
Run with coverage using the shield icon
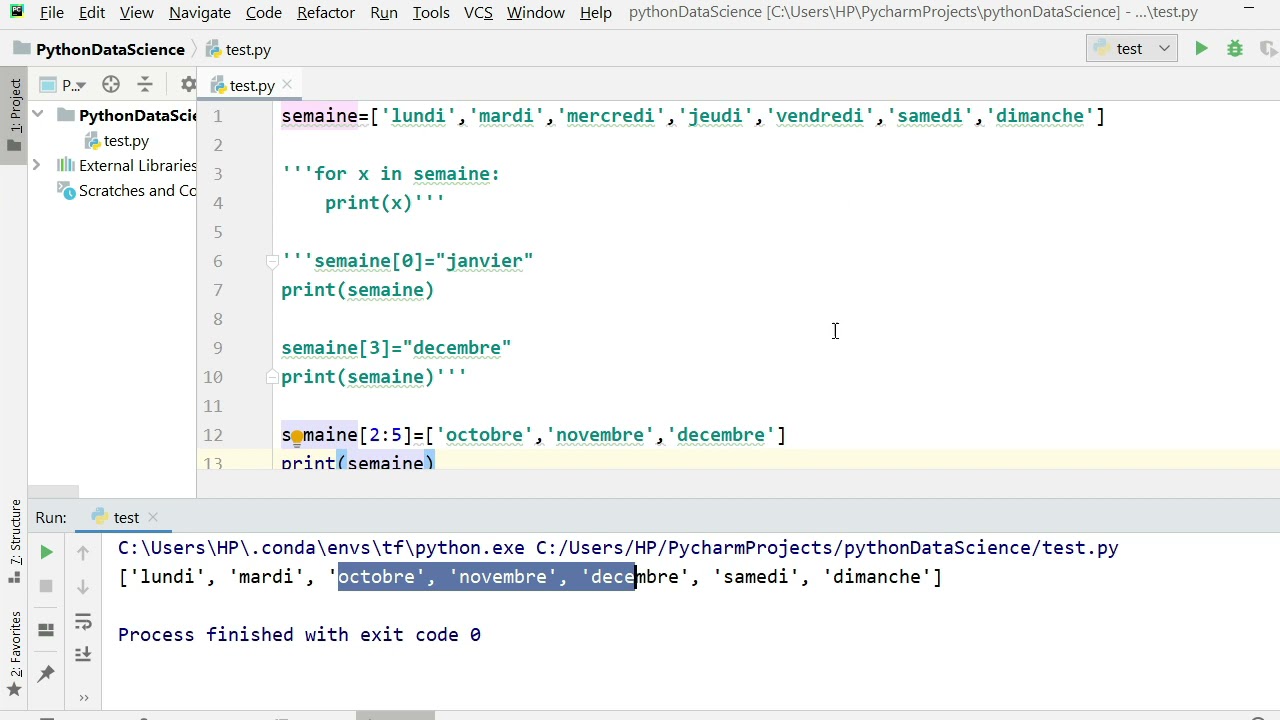(1268, 48)
